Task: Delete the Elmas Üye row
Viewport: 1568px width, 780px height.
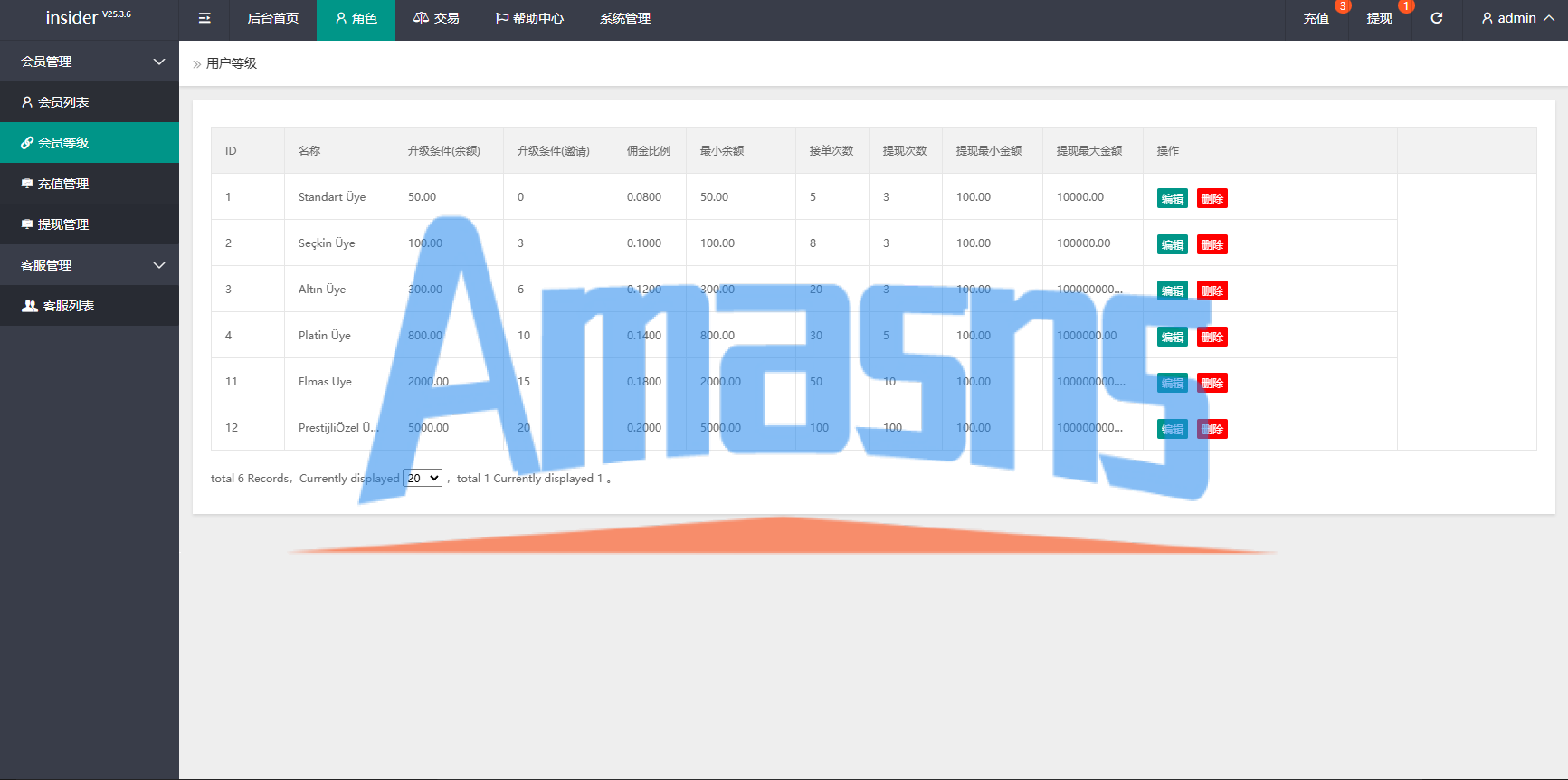Action: click(x=1212, y=383)
